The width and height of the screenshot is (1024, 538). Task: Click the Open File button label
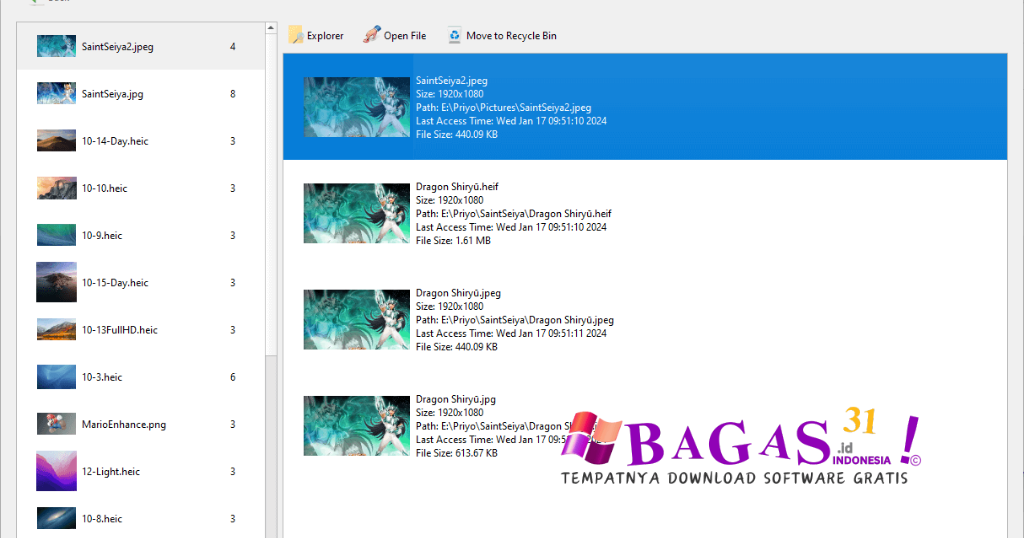pyautogui.click(x=405, y=36)
